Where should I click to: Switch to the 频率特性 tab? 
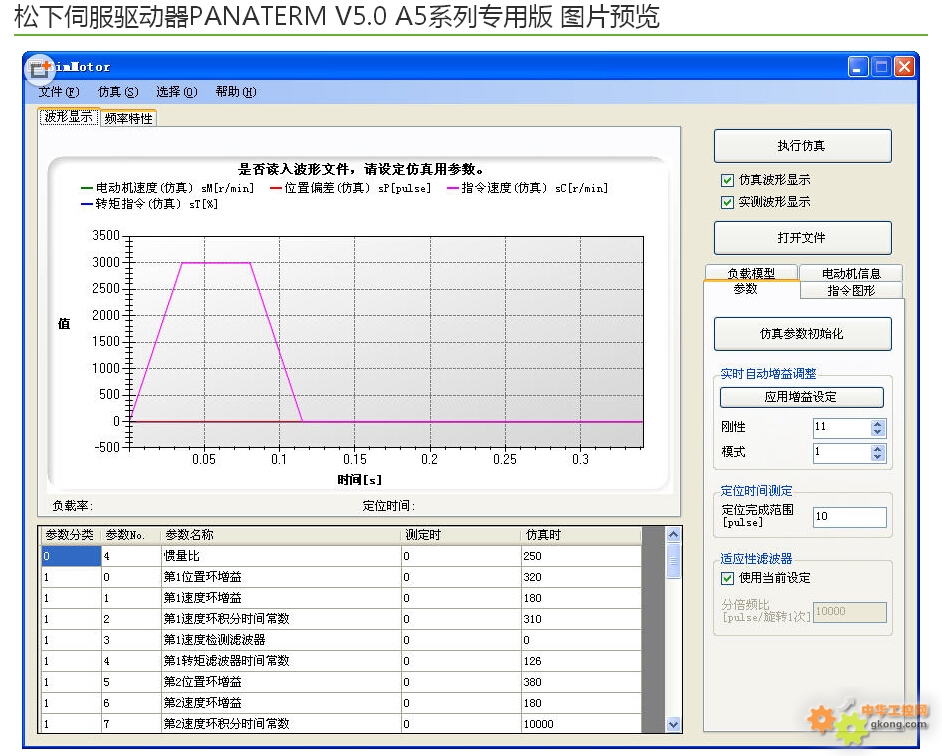129,118
